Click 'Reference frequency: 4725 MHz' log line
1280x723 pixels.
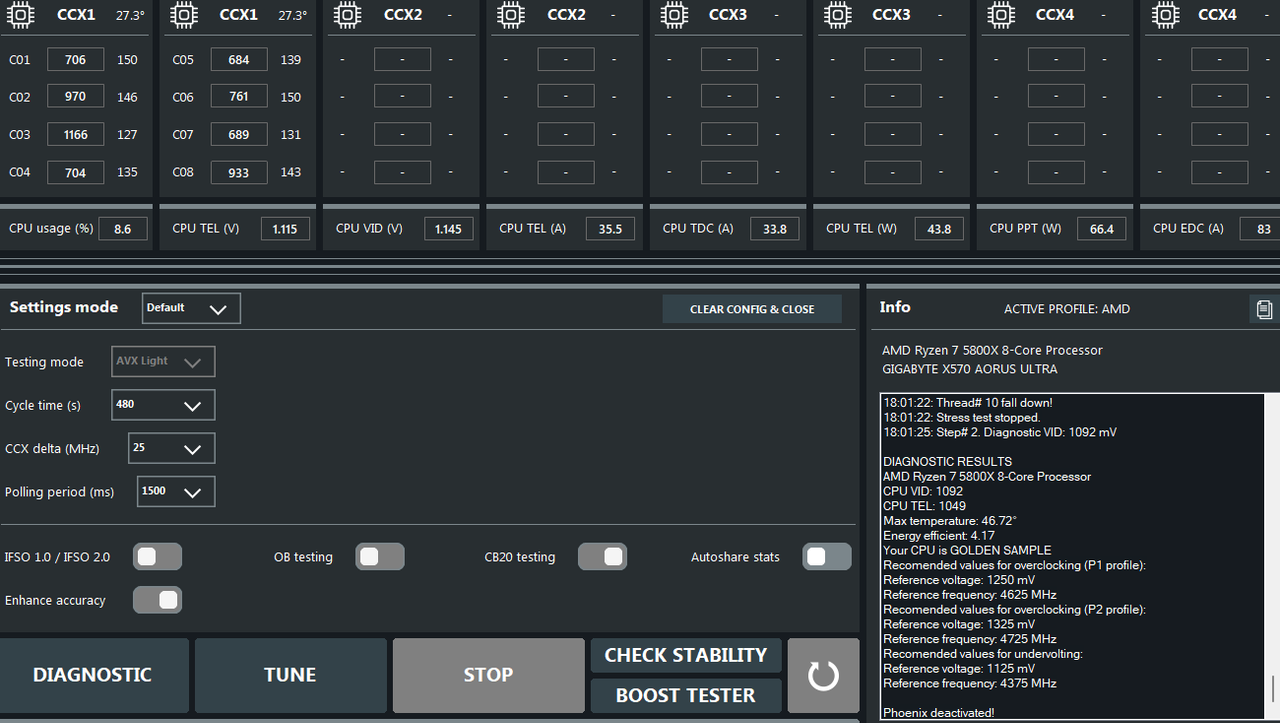pyautogui.click(x=970, y=639)
